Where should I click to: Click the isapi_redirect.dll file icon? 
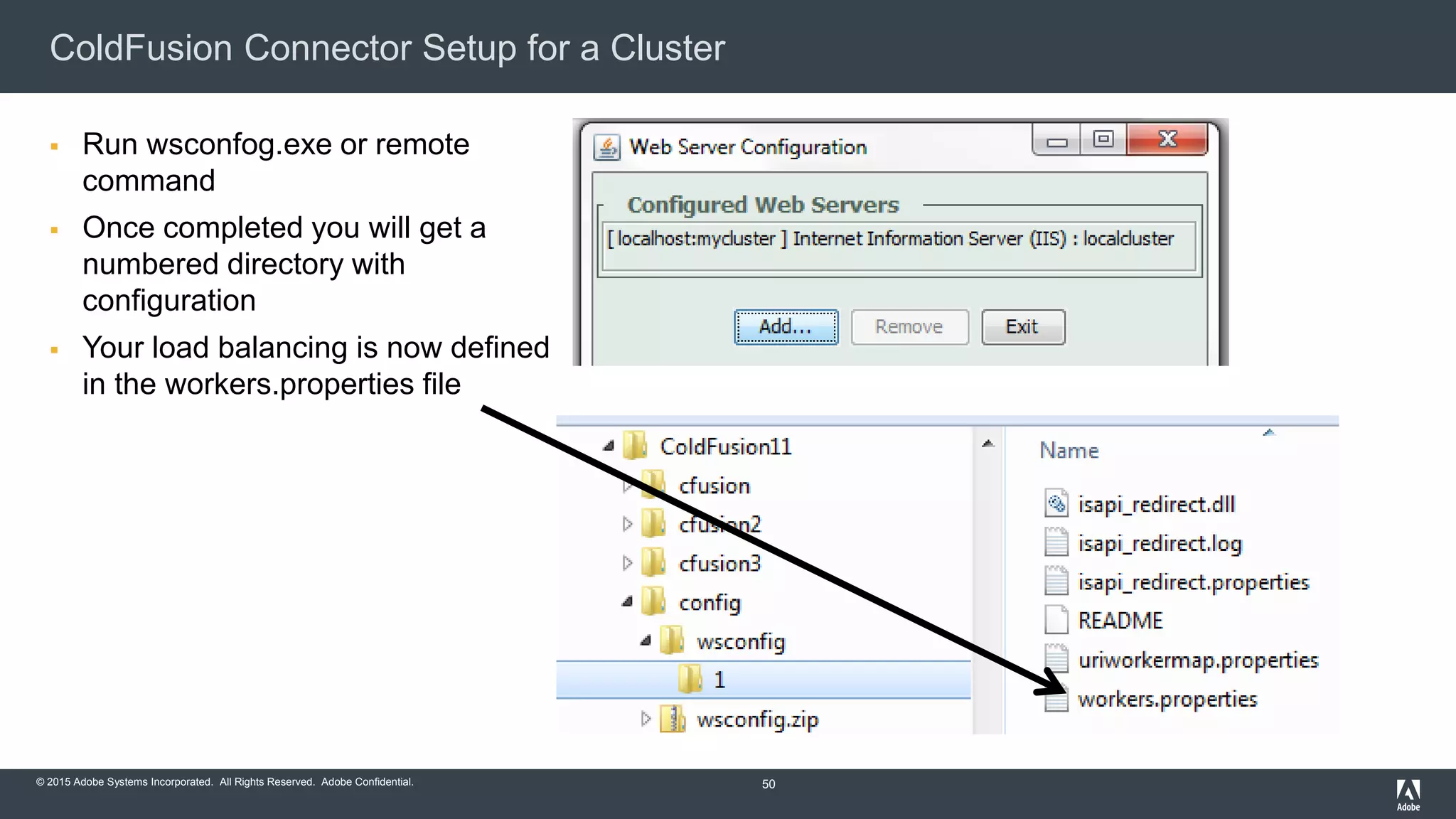1056,503
